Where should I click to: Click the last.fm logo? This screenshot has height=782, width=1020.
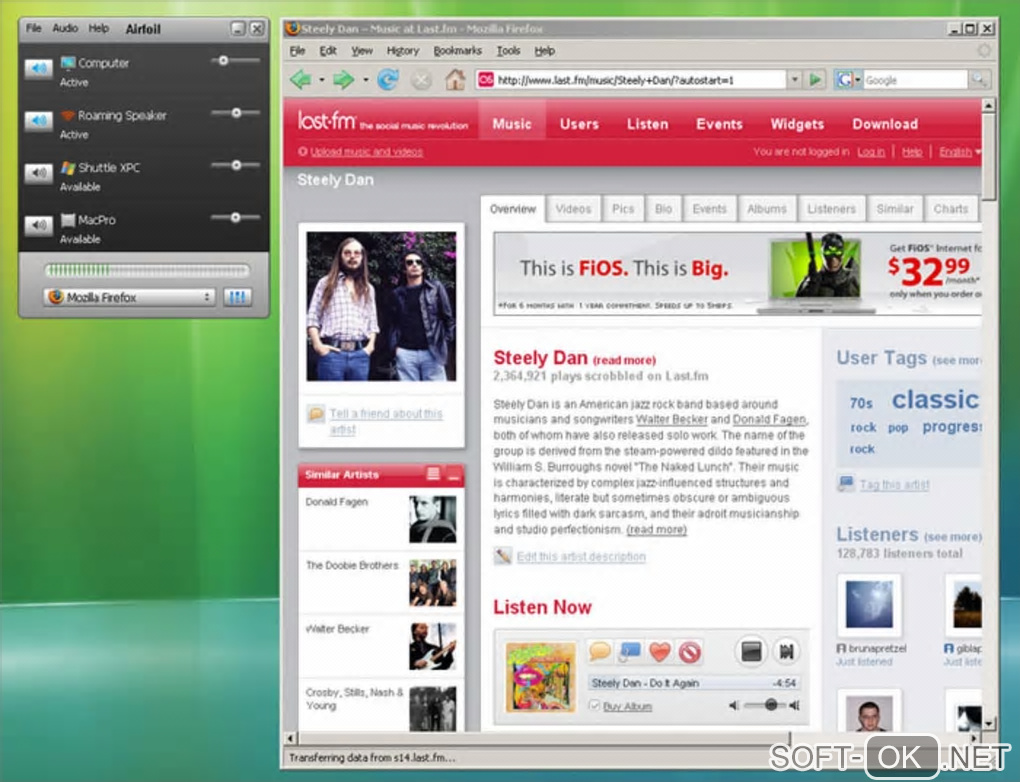pyautogui.click(x=327, y=121)
